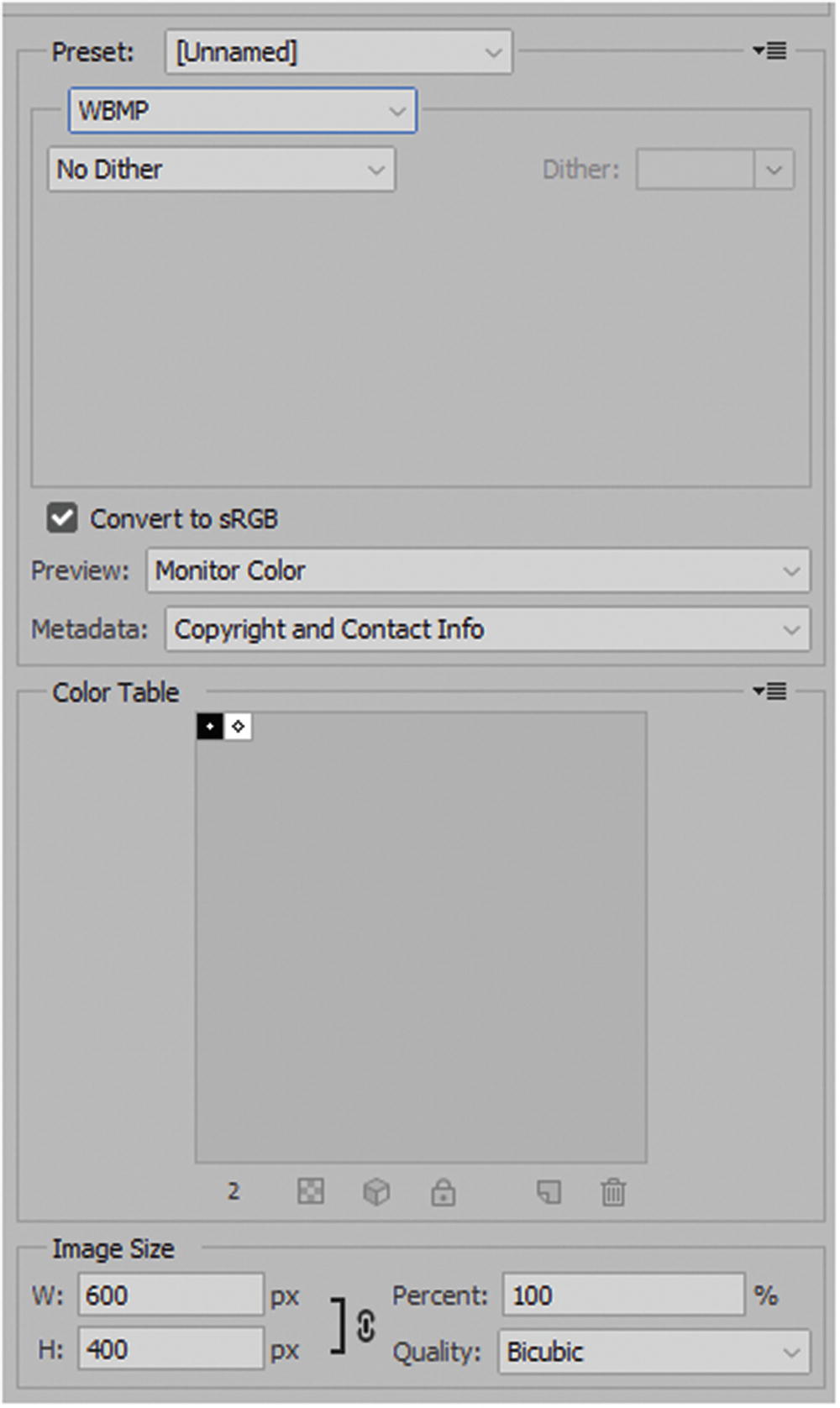Shift selected color to web-safe palette
Viewport: 840px width, 1408px height.
click(x=376, y=1191)
